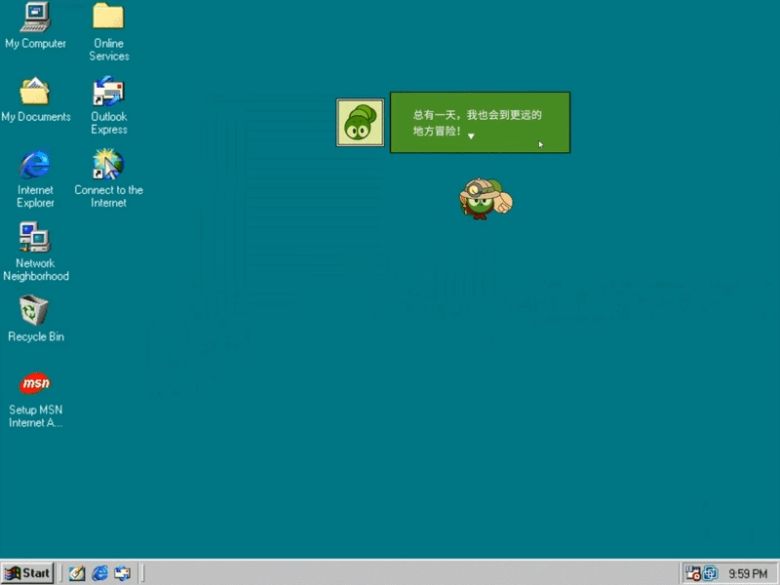
Task: Click the green Chinese dialogue box
Action: tap(480, 122)
